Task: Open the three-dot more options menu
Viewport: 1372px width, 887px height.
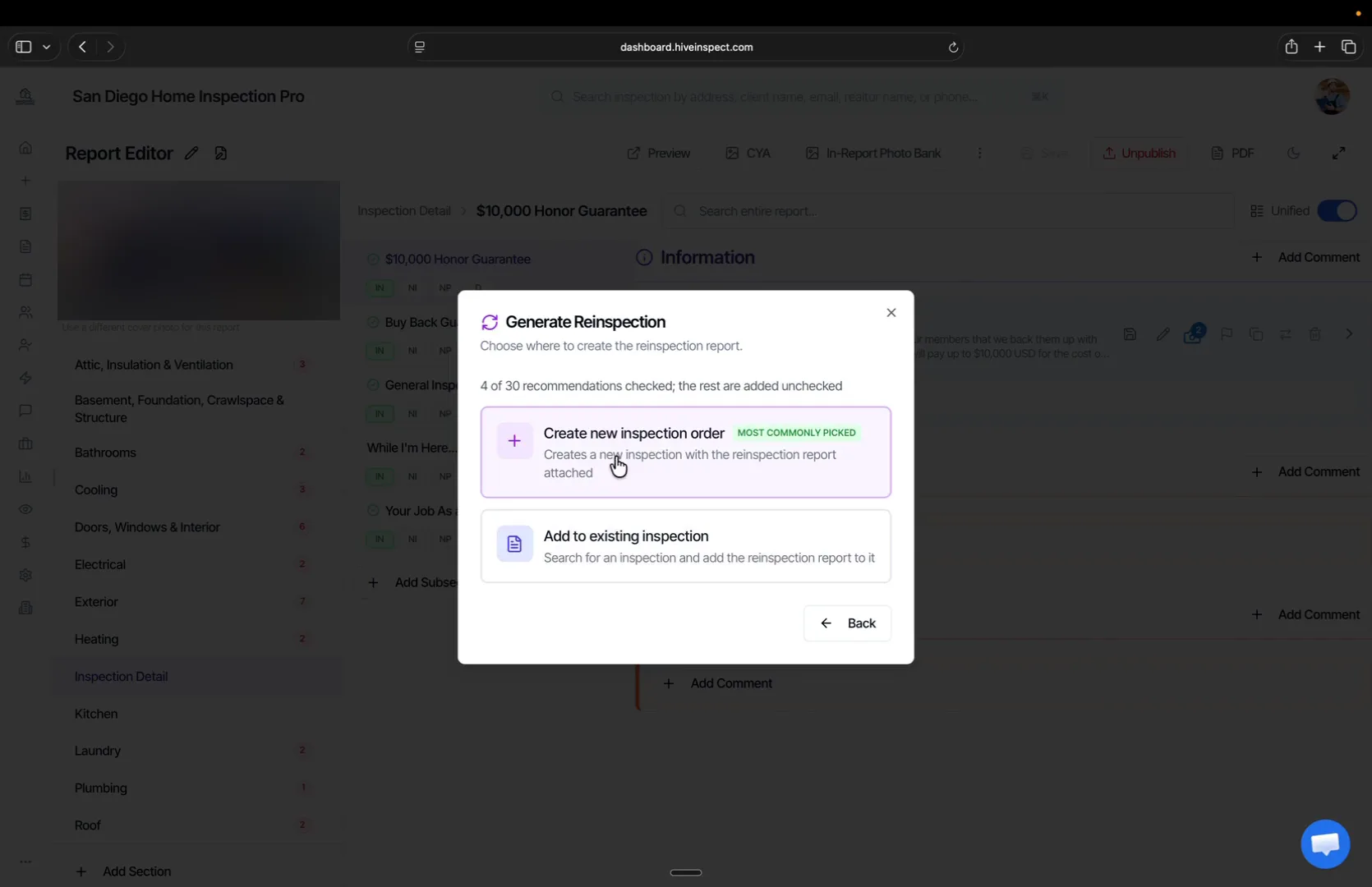Action: [x=979, y=154]
